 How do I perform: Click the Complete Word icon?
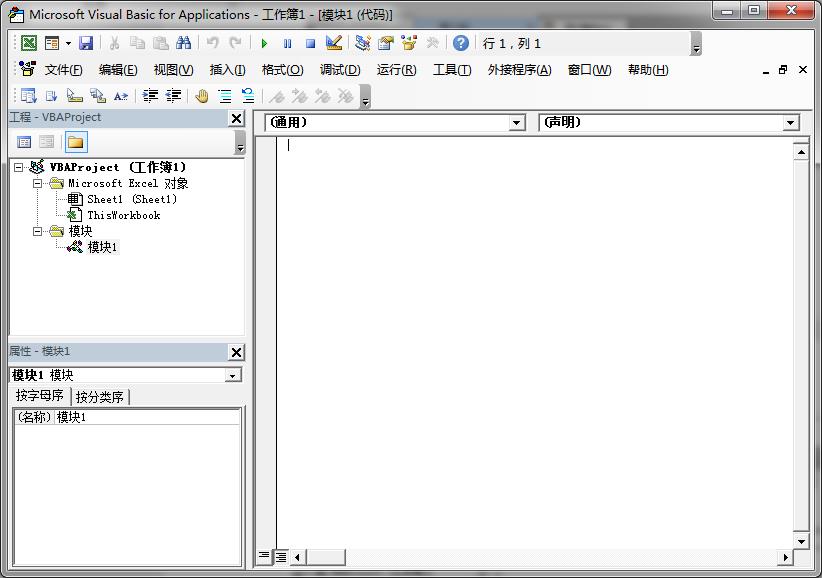point(121,96)
